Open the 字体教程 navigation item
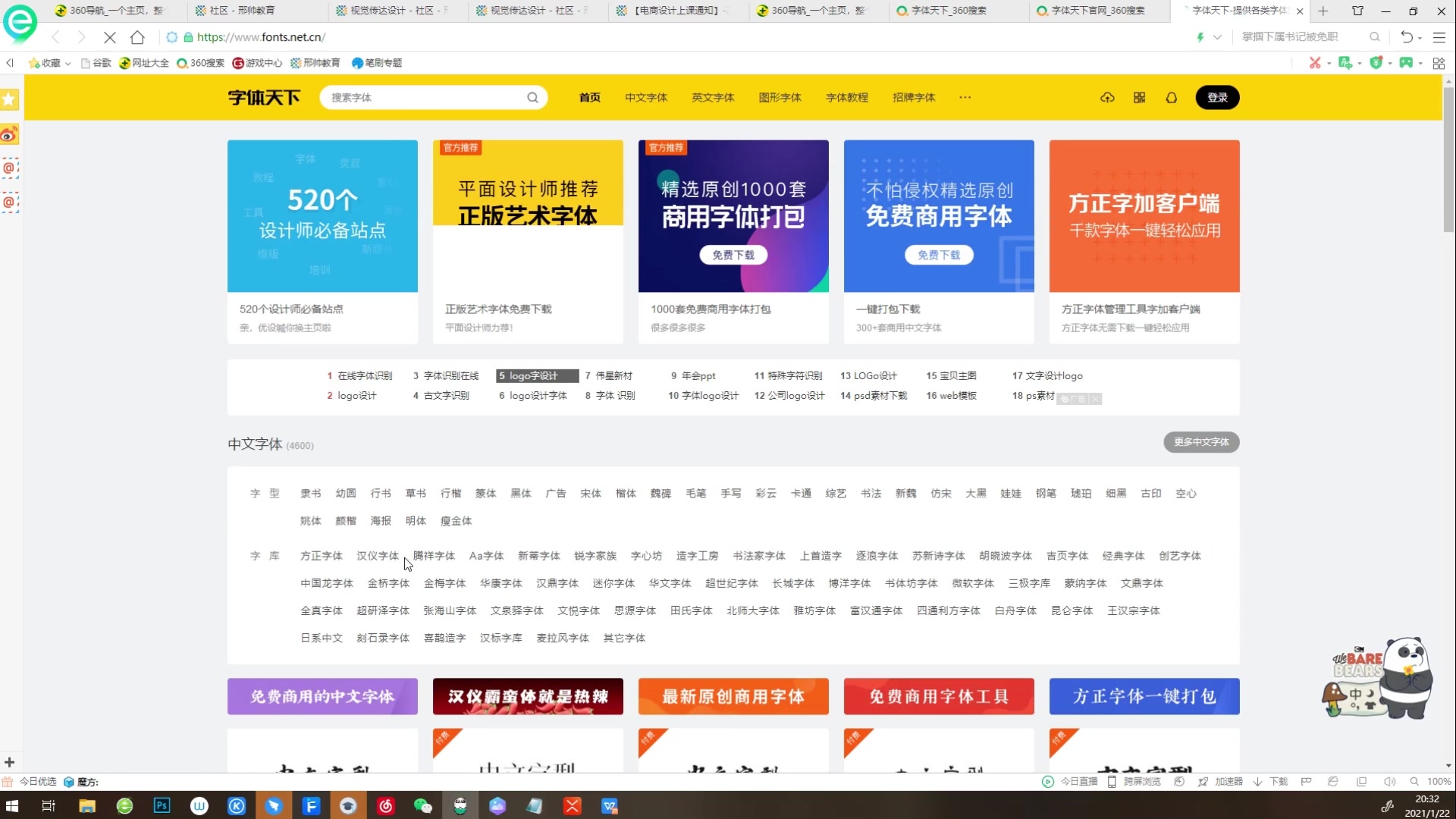 pos(847,98)
